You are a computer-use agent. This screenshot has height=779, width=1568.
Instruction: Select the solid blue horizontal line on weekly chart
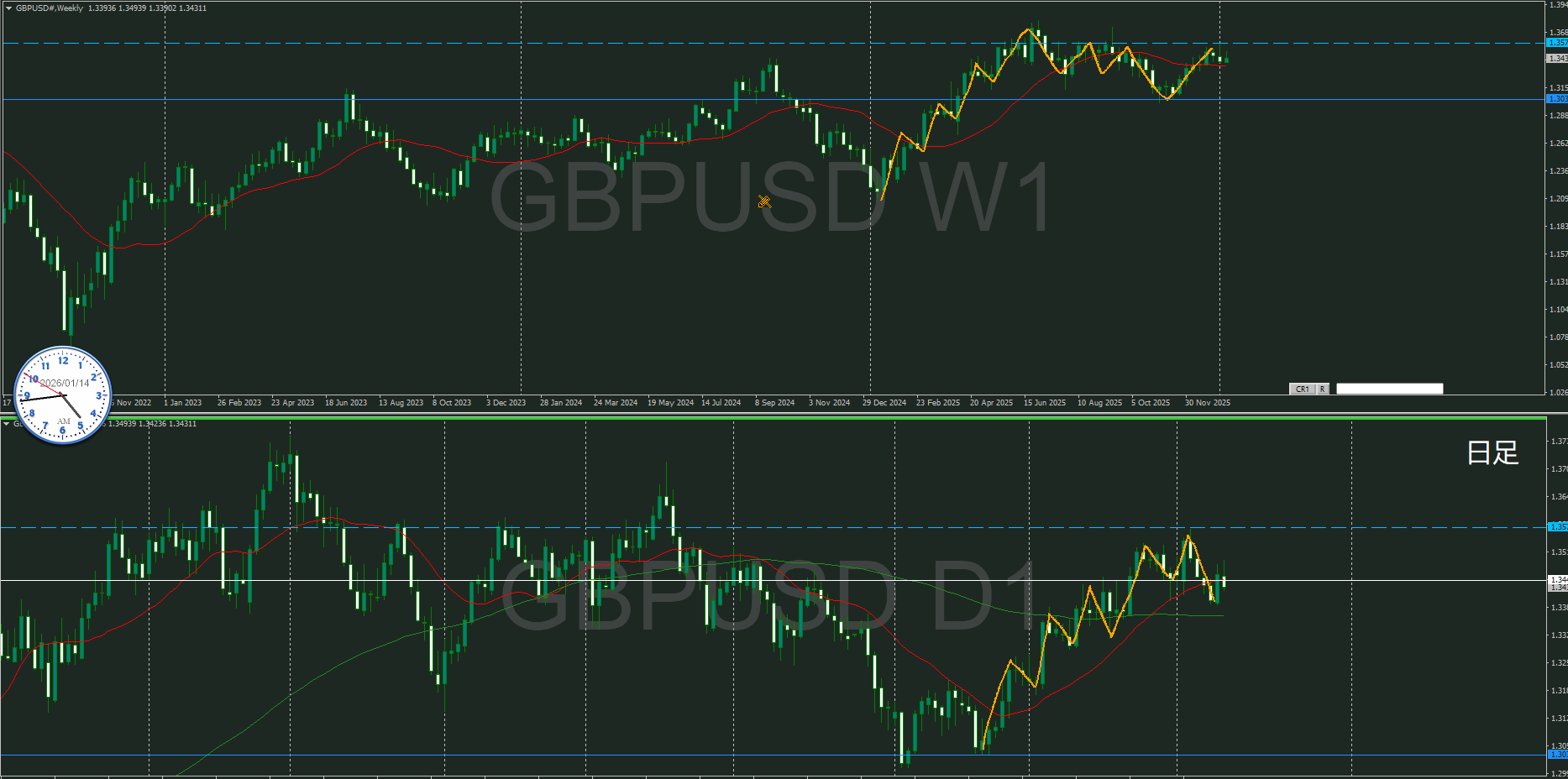(x=588, y=99)
